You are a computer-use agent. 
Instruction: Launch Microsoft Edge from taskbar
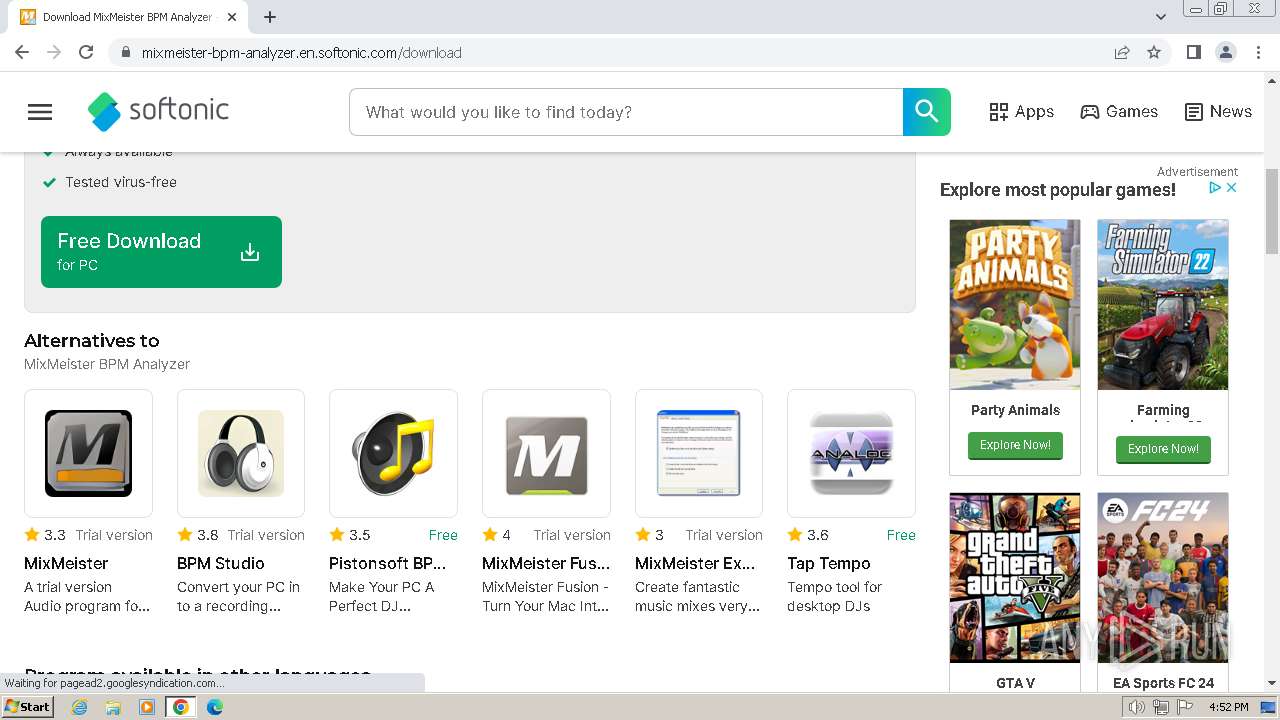(215, 707)
